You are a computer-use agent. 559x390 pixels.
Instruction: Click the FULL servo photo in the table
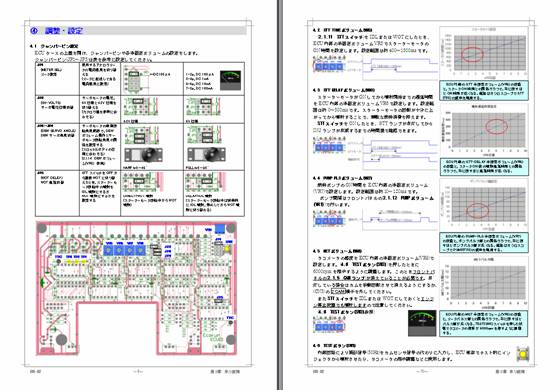tap(207, 154)
